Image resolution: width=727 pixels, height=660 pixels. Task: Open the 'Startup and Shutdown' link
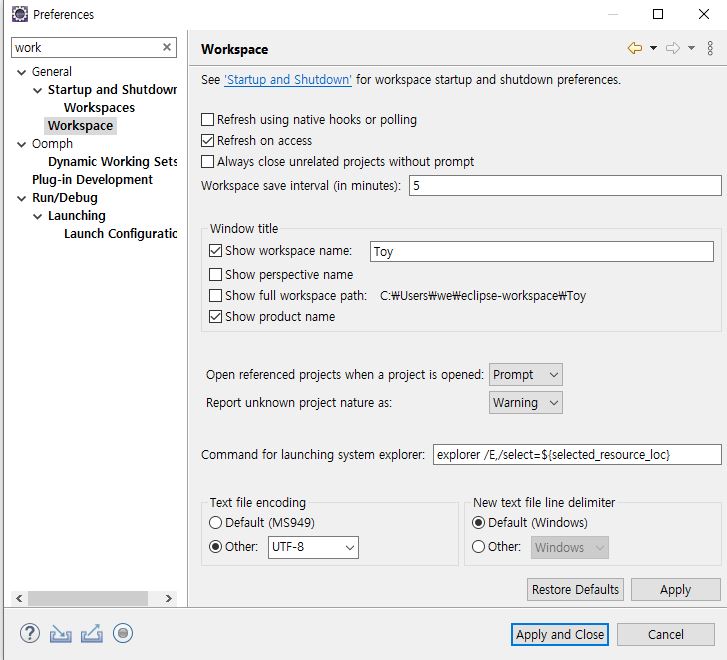tap(288, 80)
